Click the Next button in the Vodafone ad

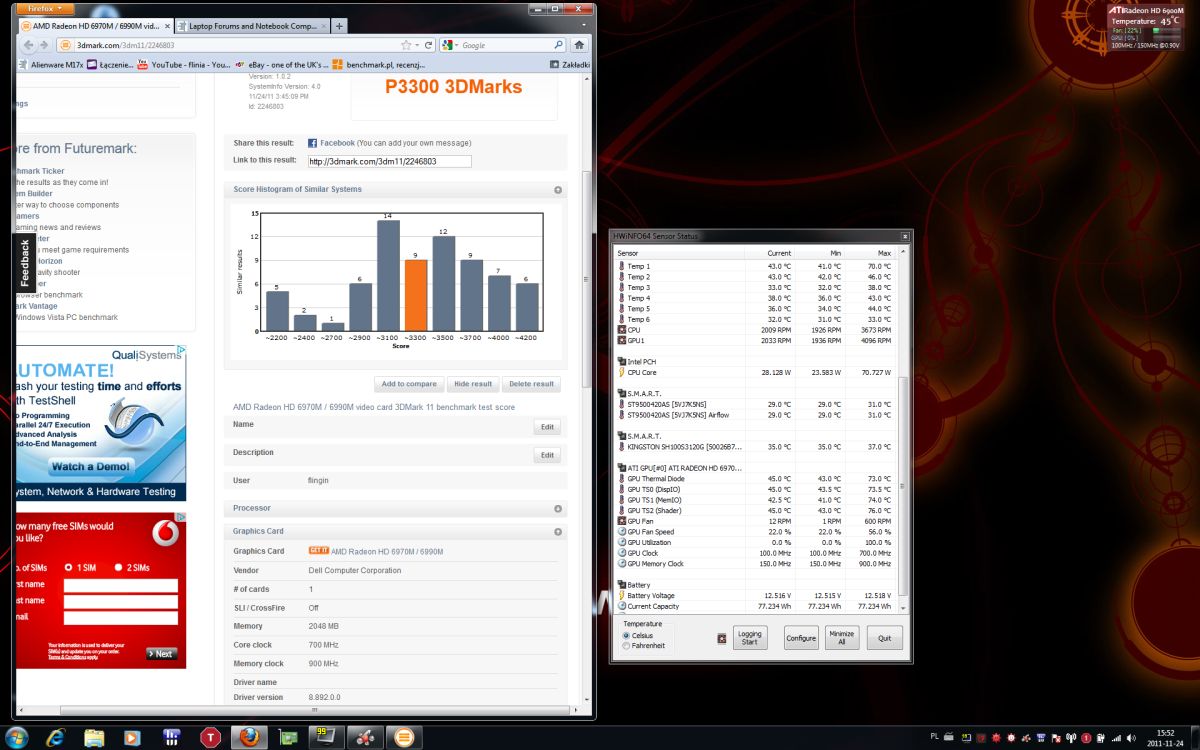click(x=162, y=653)
